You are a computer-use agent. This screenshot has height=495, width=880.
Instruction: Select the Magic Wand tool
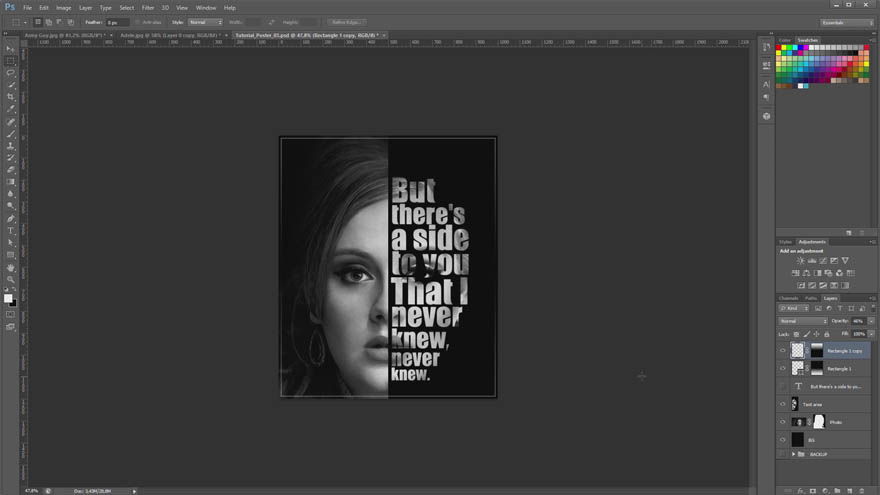(x=10, y=85)
